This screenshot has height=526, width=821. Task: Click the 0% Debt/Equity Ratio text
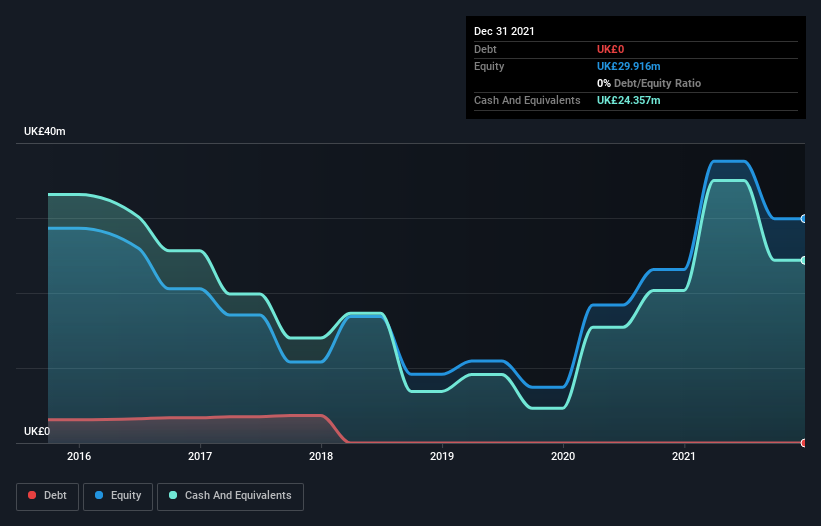tap(649, 83)
